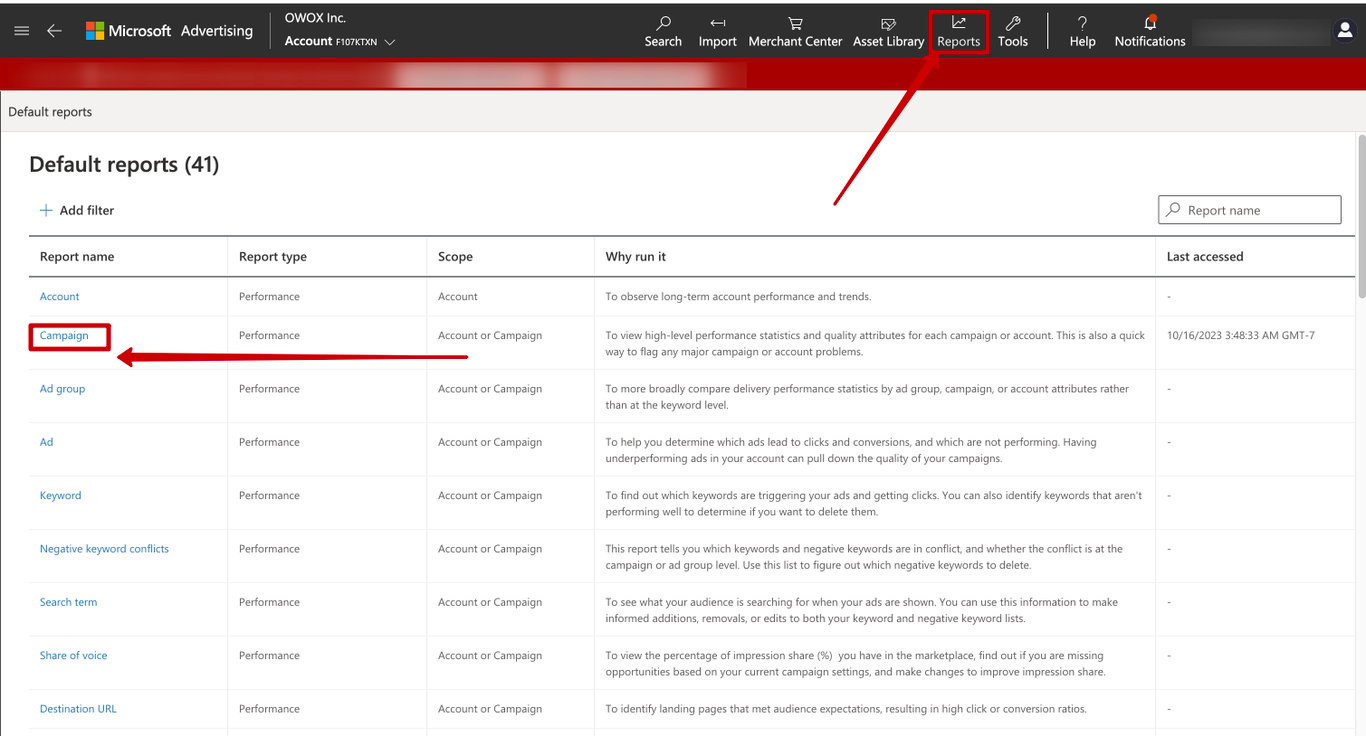Click the Last accessed column header
The width and height of the screenshot is (1366, 736).
(x=1205, y=257)
